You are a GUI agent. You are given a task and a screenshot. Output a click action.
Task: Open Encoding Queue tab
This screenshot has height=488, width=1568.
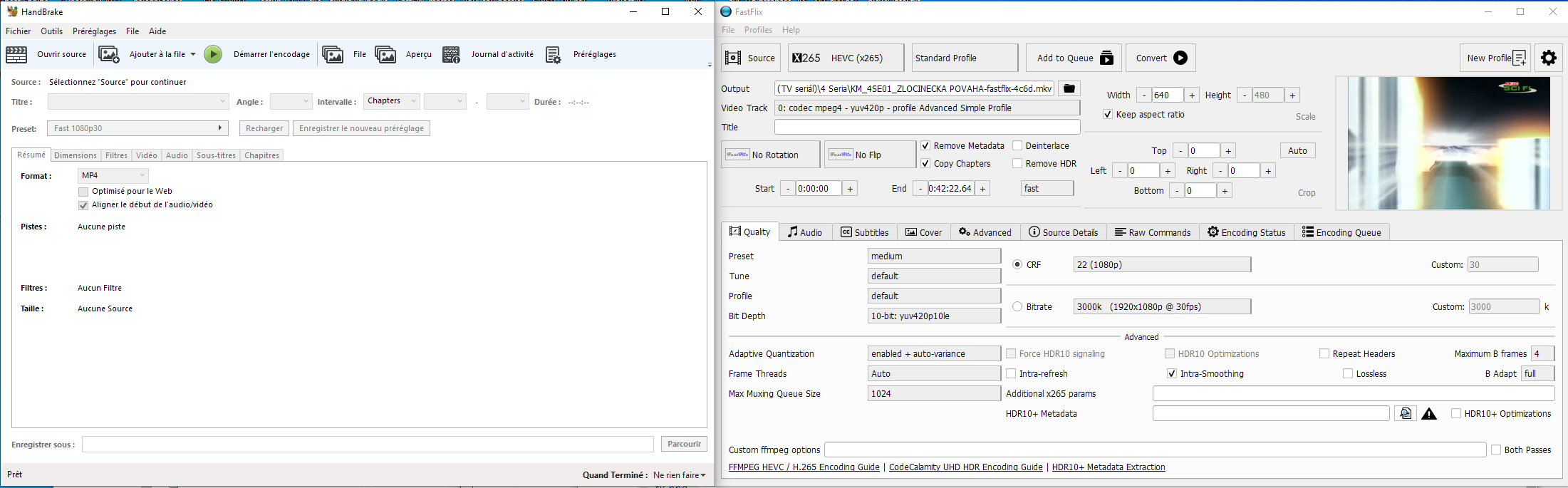point(1341,232)
